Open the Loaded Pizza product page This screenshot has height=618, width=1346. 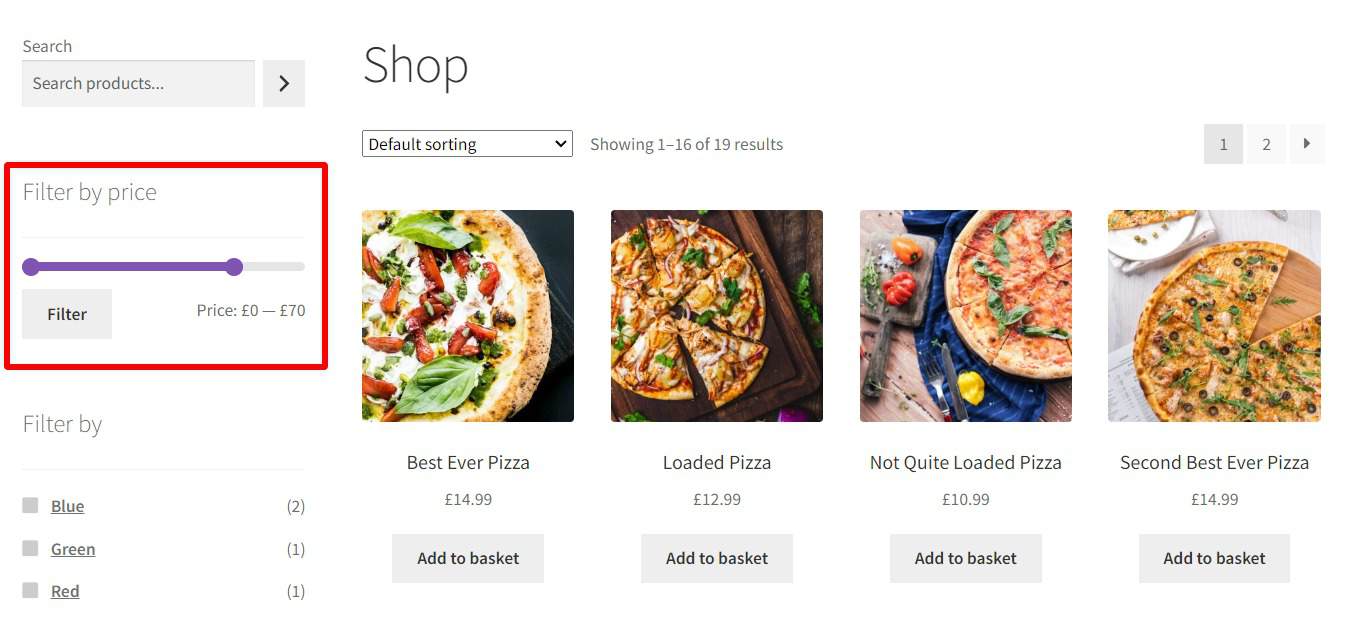pos(716,462)
